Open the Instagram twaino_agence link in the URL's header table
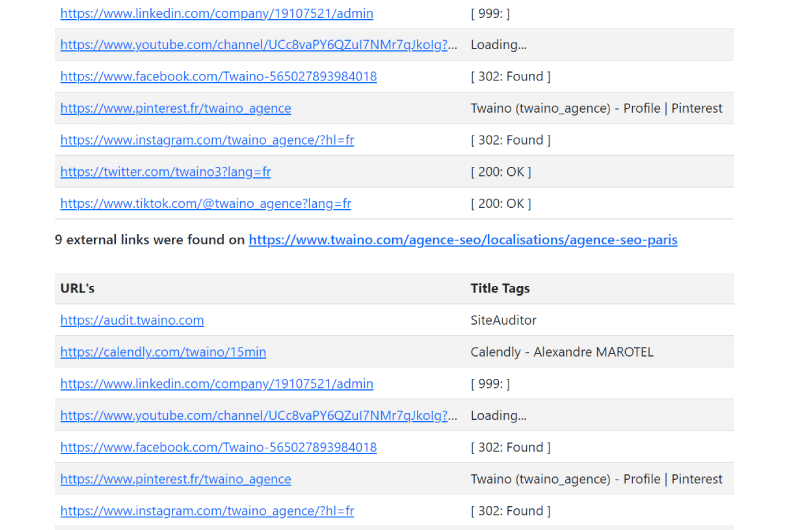Screen dimensions: 800x530 tap(207, 511)
